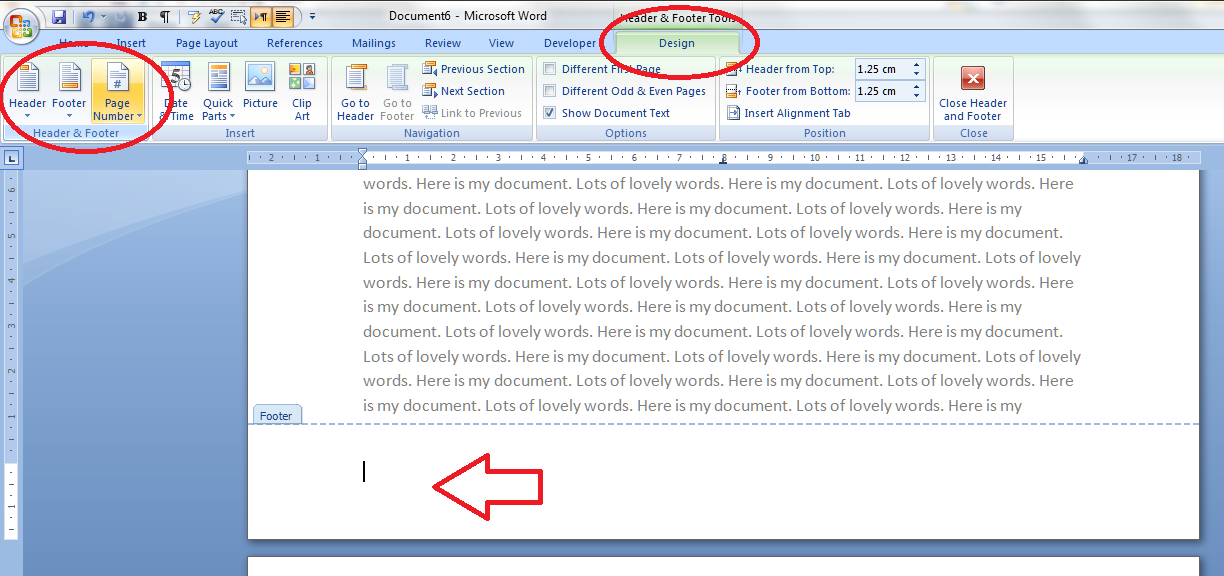This screenshot has width=1224, height=576.
Task: Open the References ribbon tab
Action: (x=295, y=43)
